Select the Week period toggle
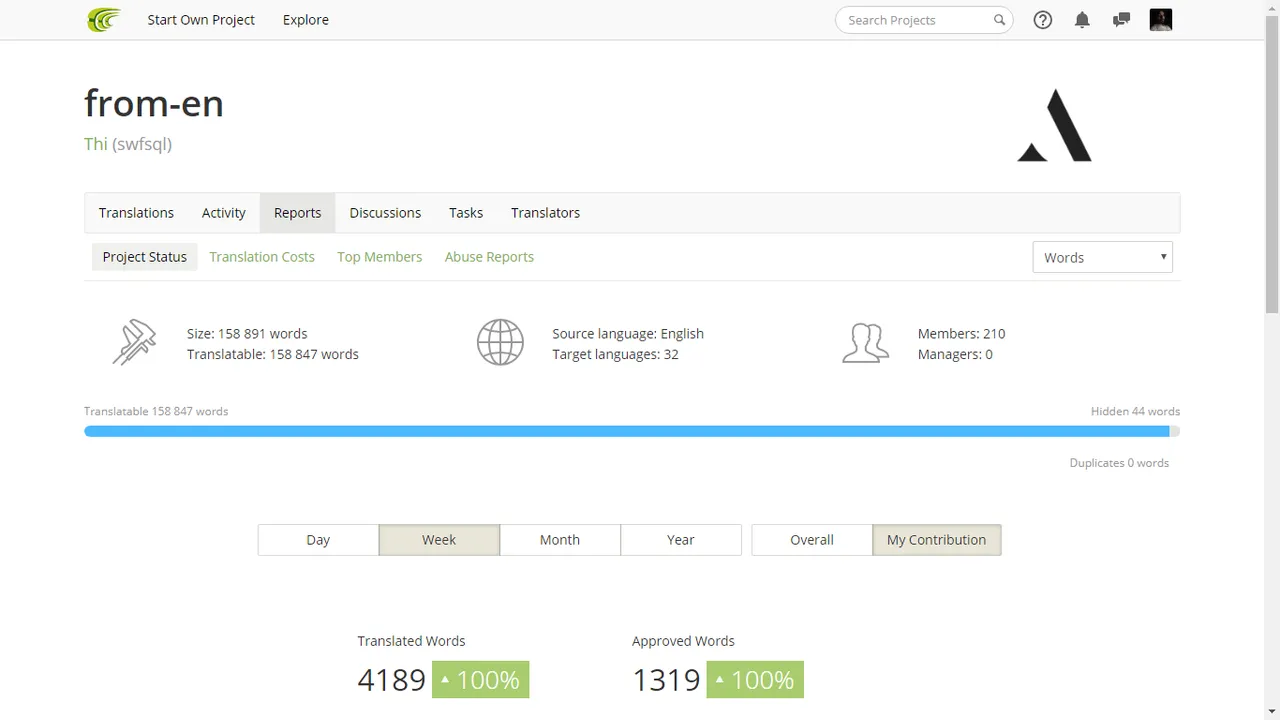 (439, 540)
